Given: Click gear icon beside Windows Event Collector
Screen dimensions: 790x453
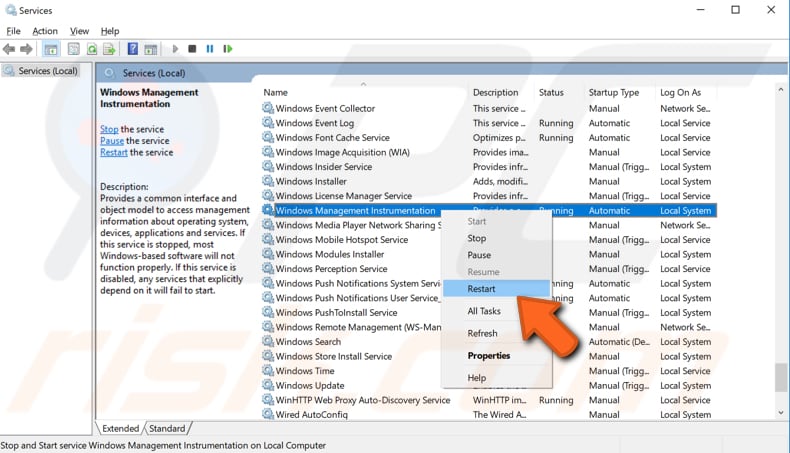Looking at the screenshot, I should (x=268, y=108).
